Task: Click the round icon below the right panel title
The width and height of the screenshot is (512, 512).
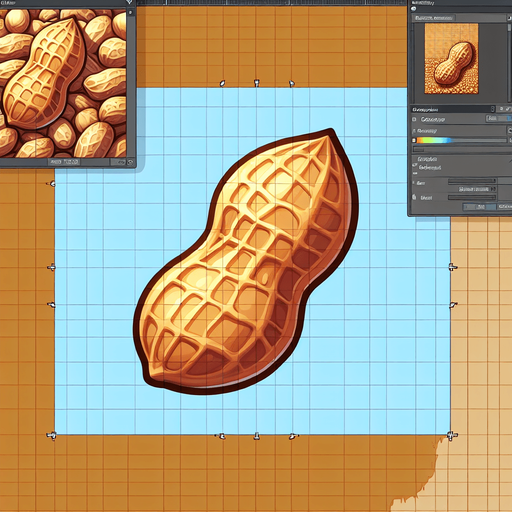Action: coord(414,9)
